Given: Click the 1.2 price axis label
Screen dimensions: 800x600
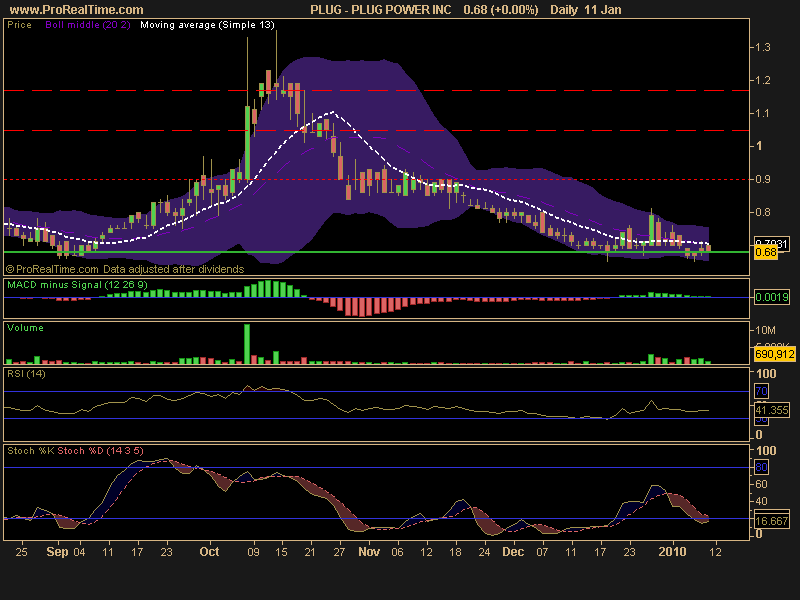Looking at the screenshot, I should [763, 80].
